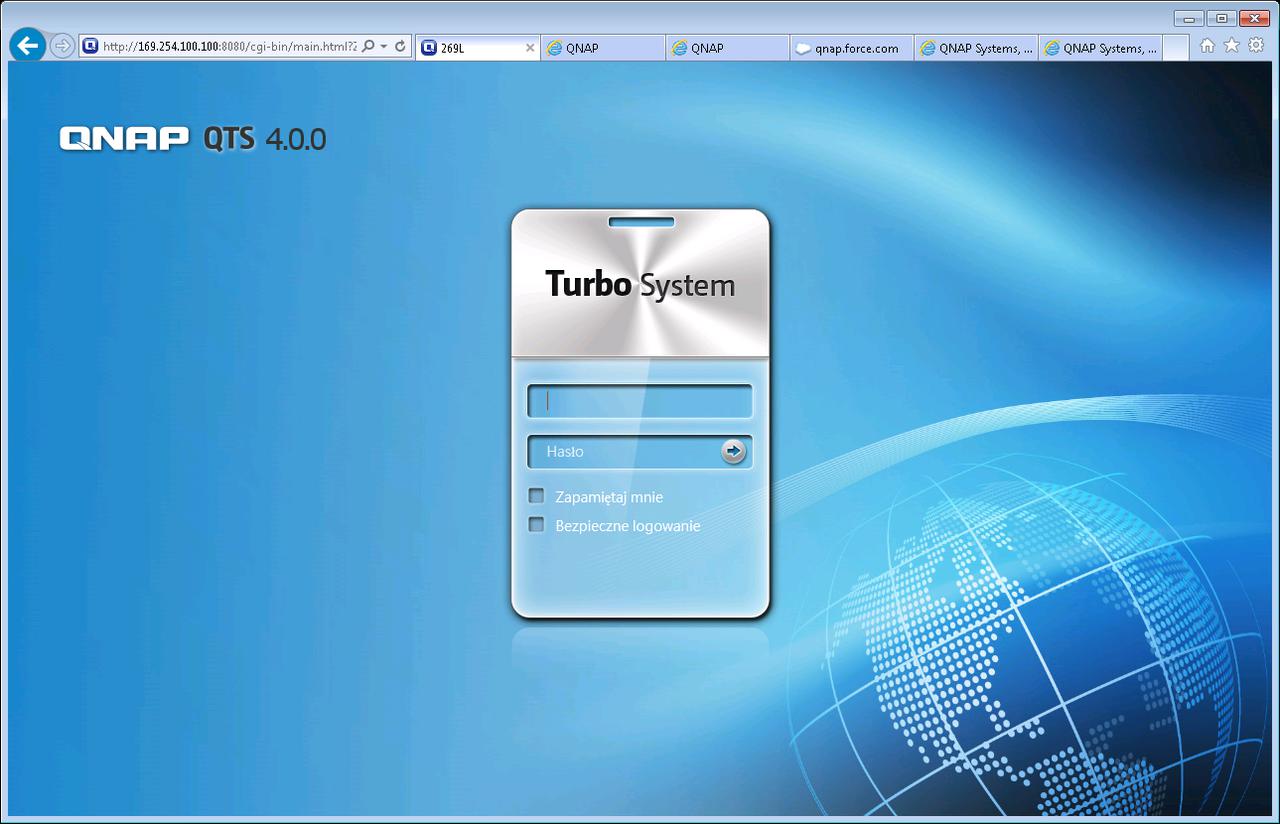This screenshot has width=1280, height=824.
Task: Click the QNAP QTS 4.0.0 logo
Action: 193,139
